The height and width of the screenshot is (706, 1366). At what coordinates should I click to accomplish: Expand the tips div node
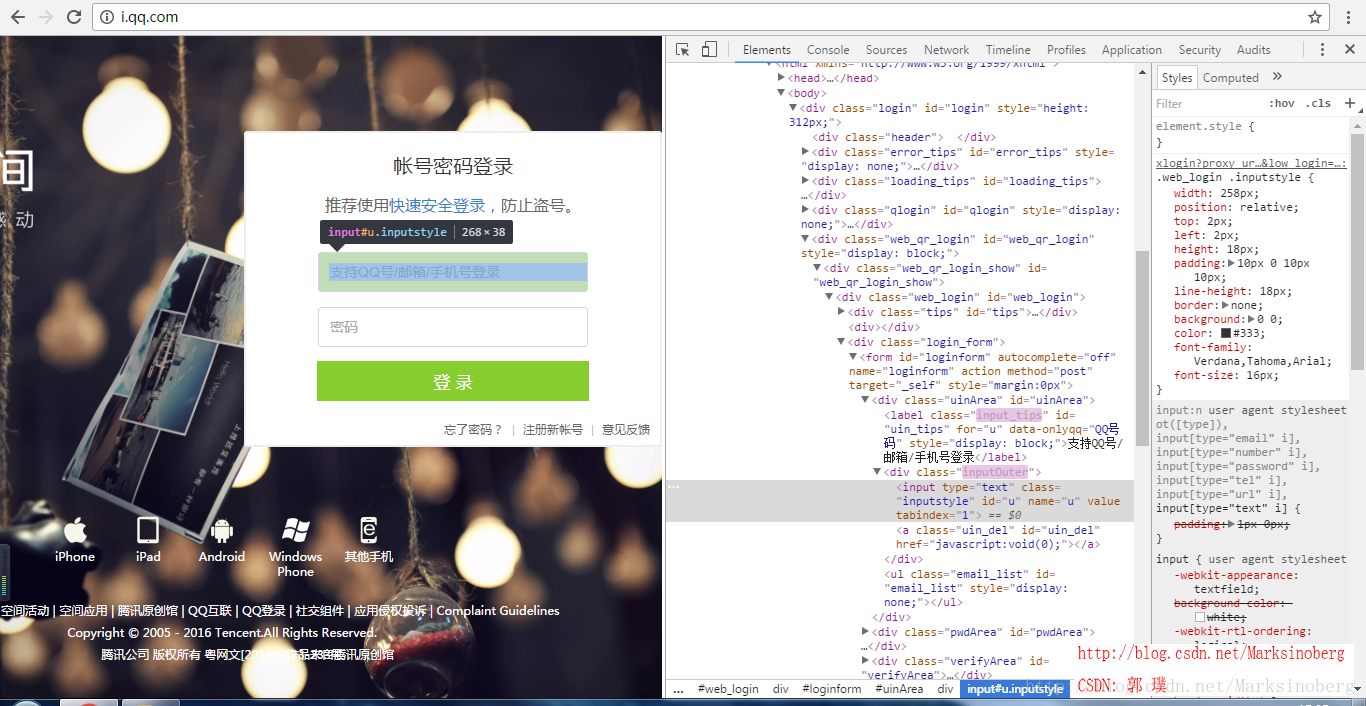point(841,312)
